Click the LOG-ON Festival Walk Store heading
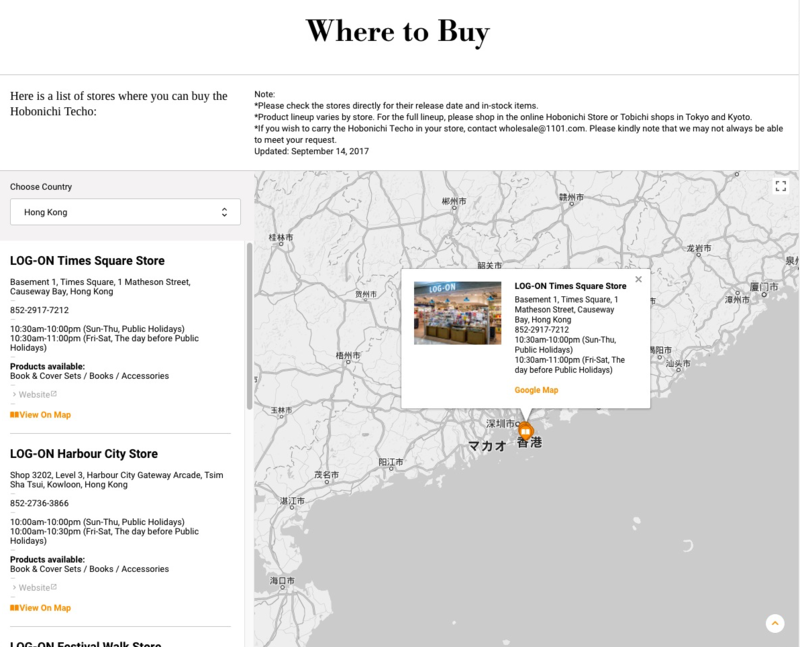800x647 pixels. pos(86,644)
